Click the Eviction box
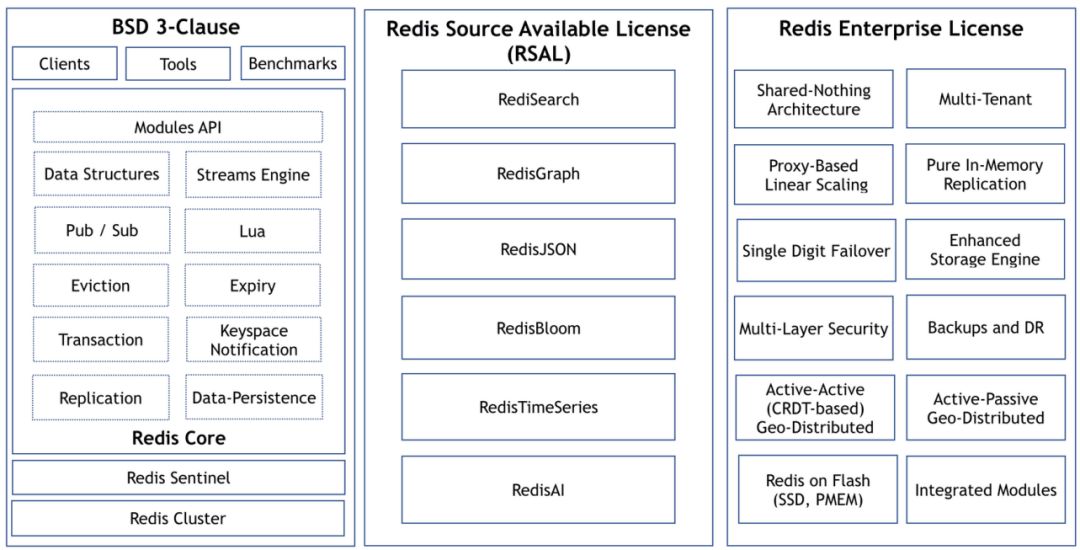The width and height of the screenshot is (1080, 550). (101, 285)
